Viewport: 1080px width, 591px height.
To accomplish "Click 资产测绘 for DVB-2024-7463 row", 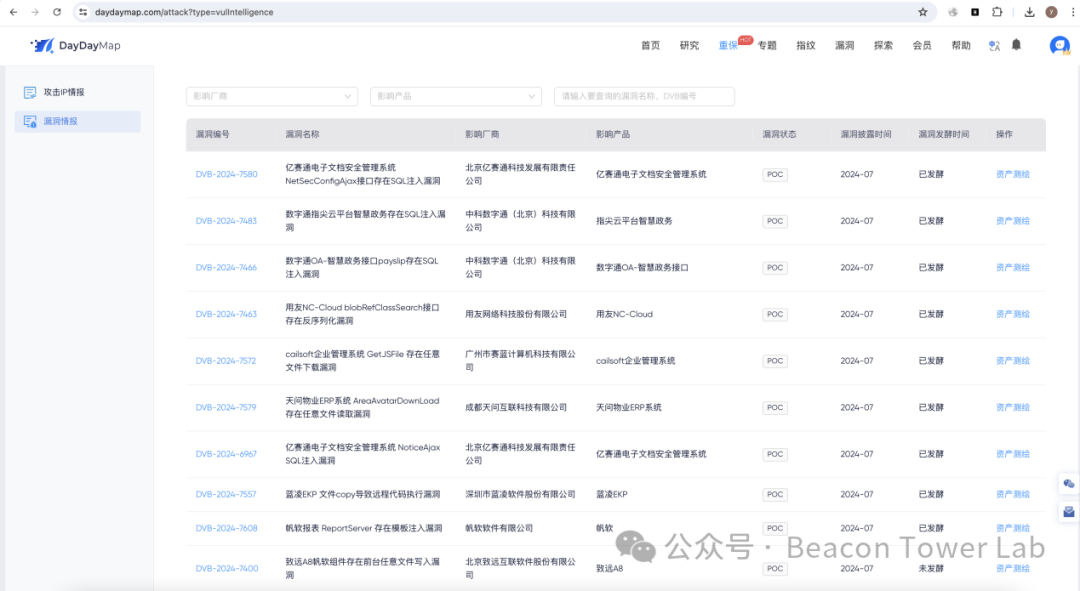I will [x=1012, y=314].
